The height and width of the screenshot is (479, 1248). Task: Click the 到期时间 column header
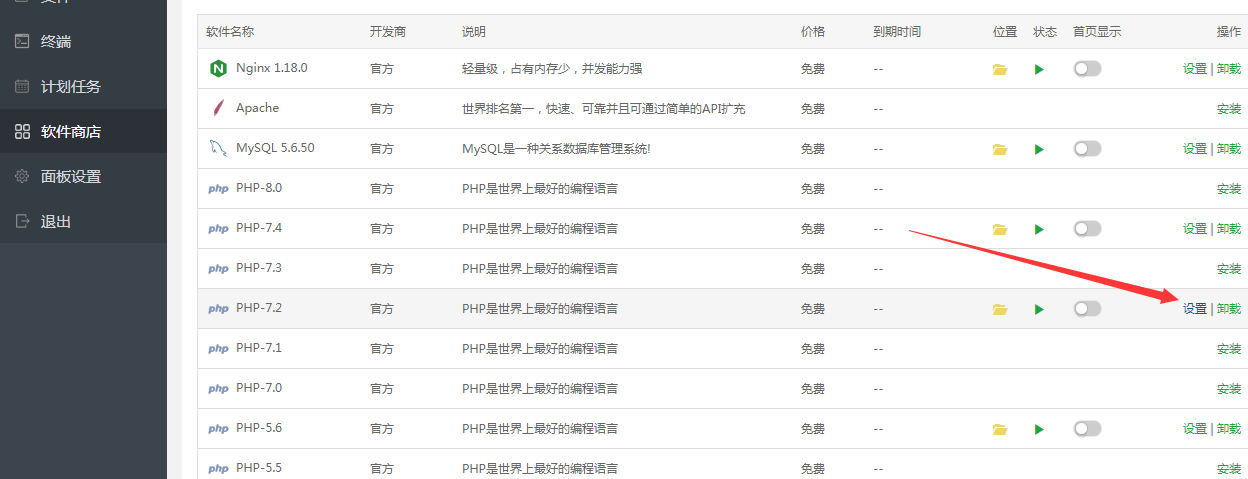897,32
